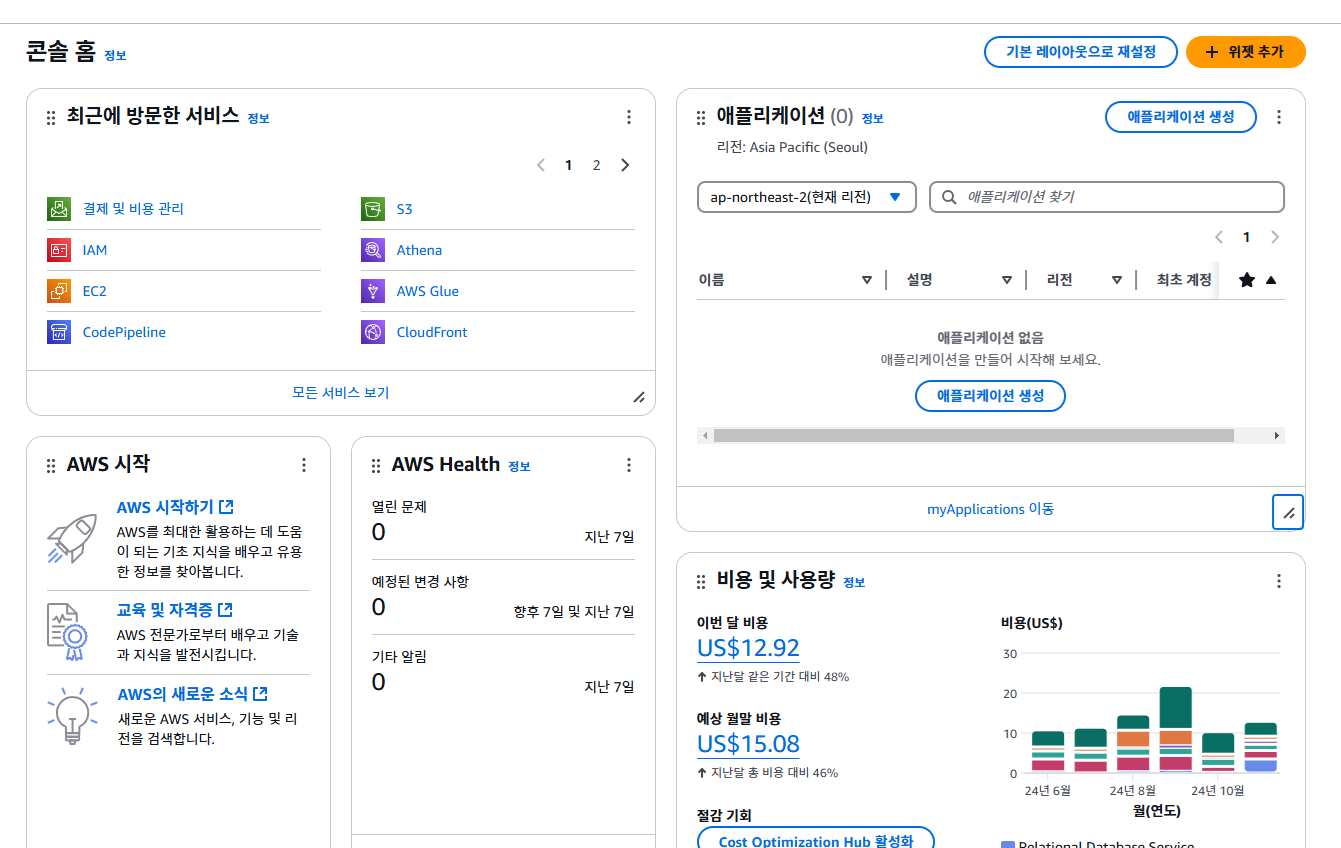This screenshot has width=1341, height=848.
Task: Open the 모든 서비스 보기 link
Action: pos(340,393)
